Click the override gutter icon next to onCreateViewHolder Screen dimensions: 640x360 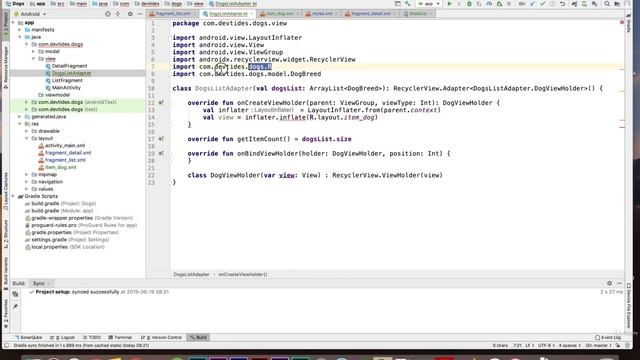161,103
